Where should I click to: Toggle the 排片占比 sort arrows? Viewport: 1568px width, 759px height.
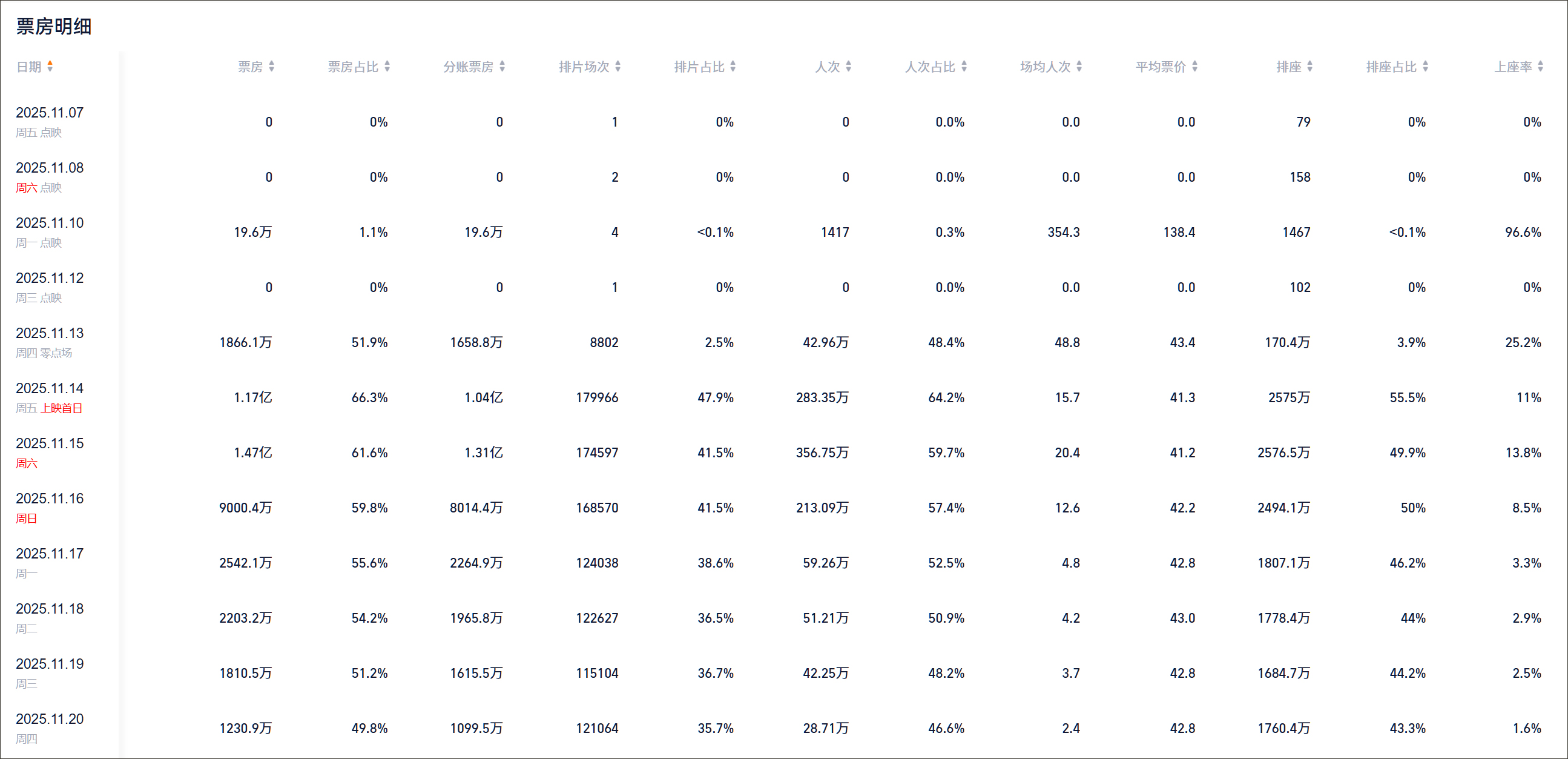[x=733, y=67]
